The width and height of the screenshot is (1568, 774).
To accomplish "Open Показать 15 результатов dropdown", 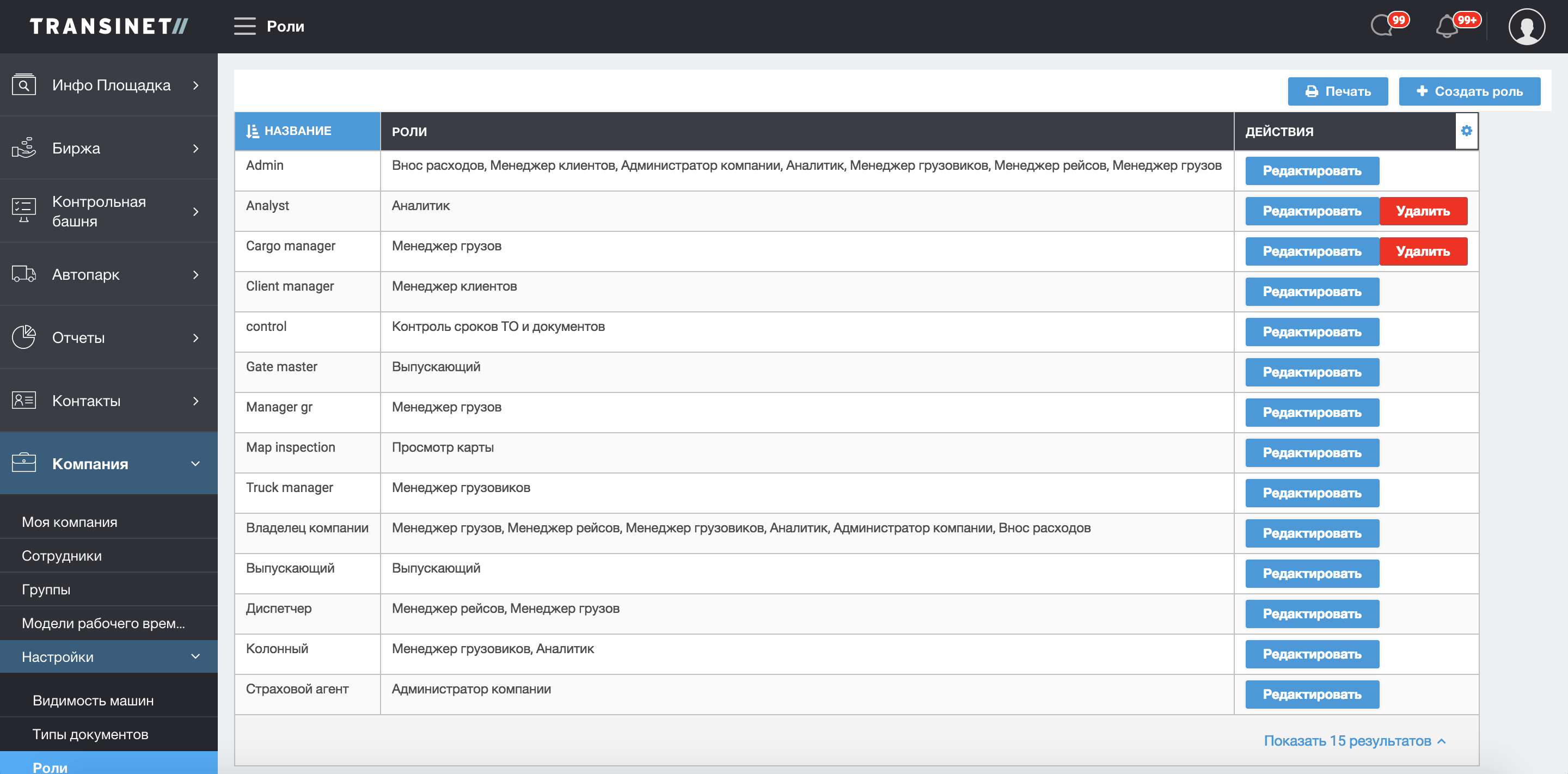I will (x=1355, y=741).
